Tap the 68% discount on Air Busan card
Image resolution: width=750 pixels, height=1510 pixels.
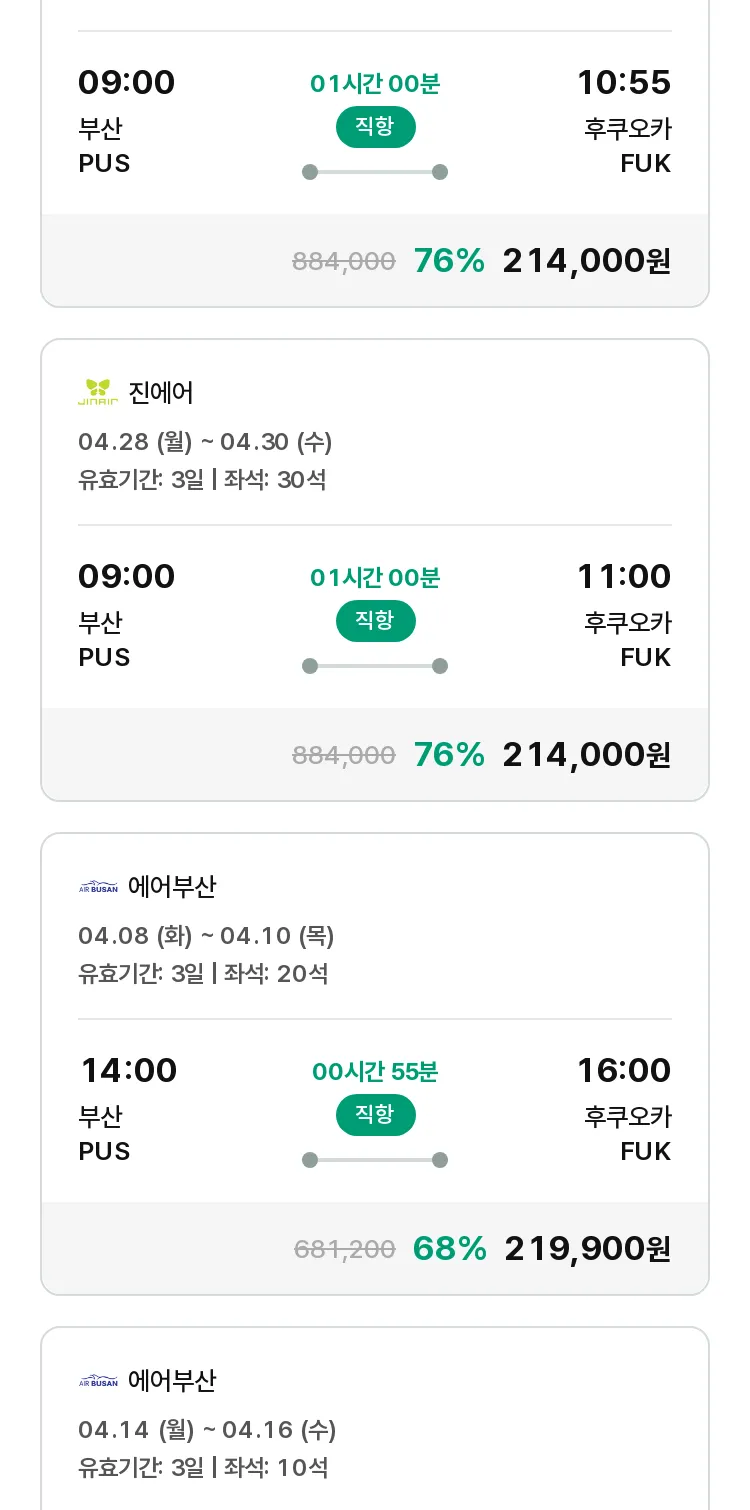point(449,1249)
